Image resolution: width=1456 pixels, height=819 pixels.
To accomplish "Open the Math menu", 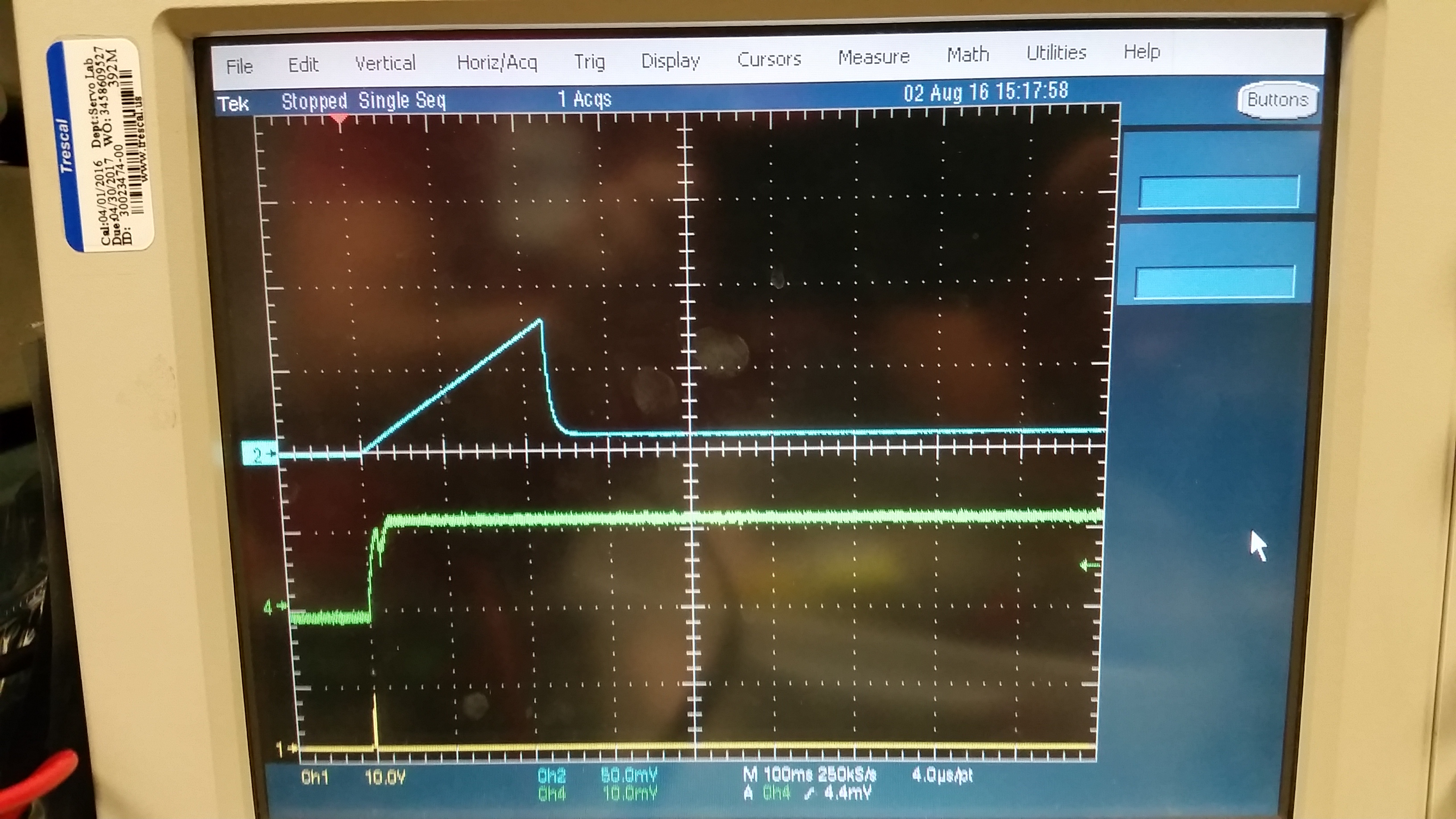I will pyautogui.click(x=968, y=55).
